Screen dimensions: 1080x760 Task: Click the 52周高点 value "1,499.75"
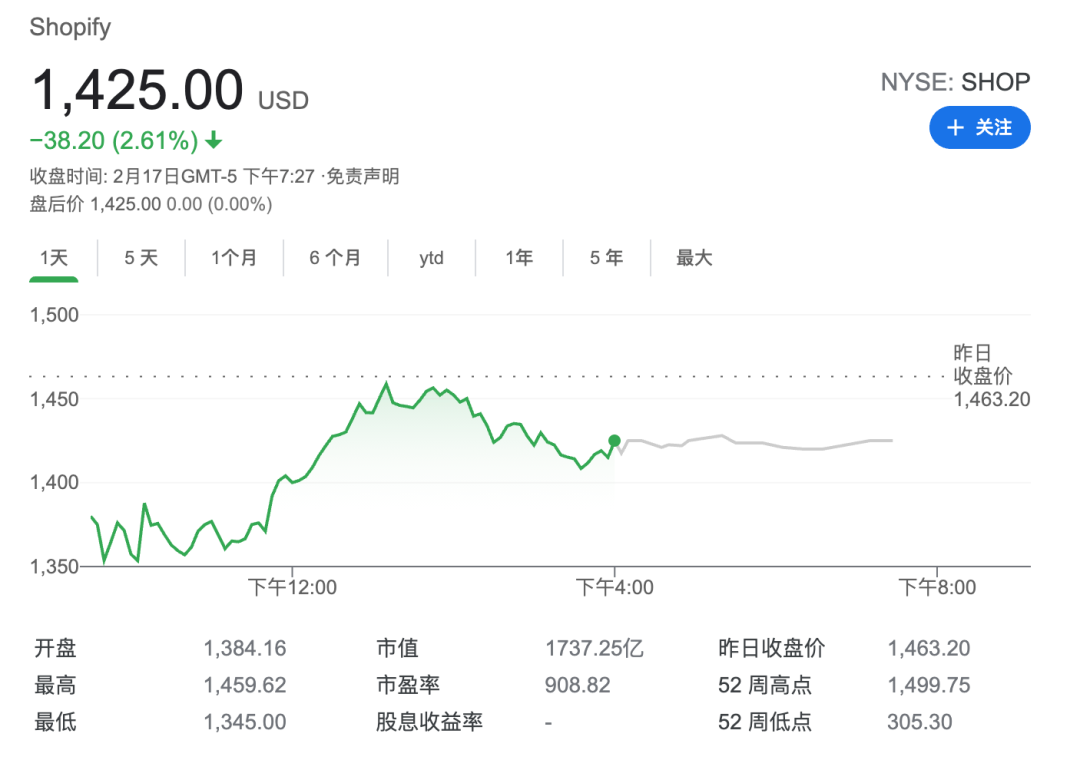931,685
